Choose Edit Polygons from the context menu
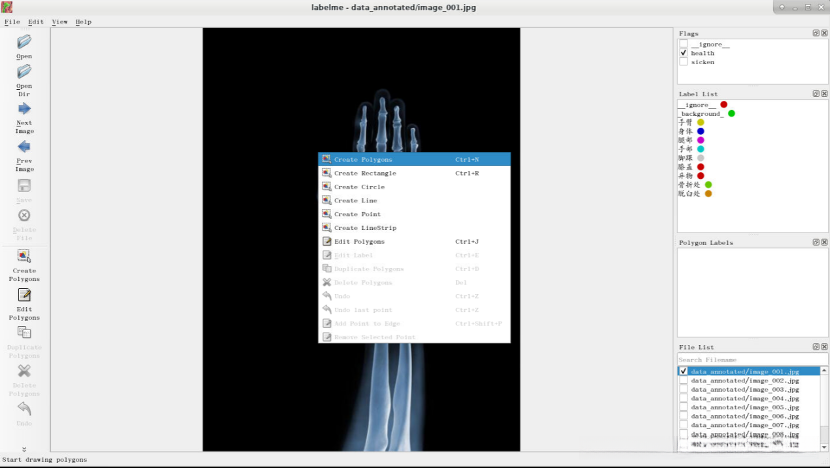 tap(414, 241)
